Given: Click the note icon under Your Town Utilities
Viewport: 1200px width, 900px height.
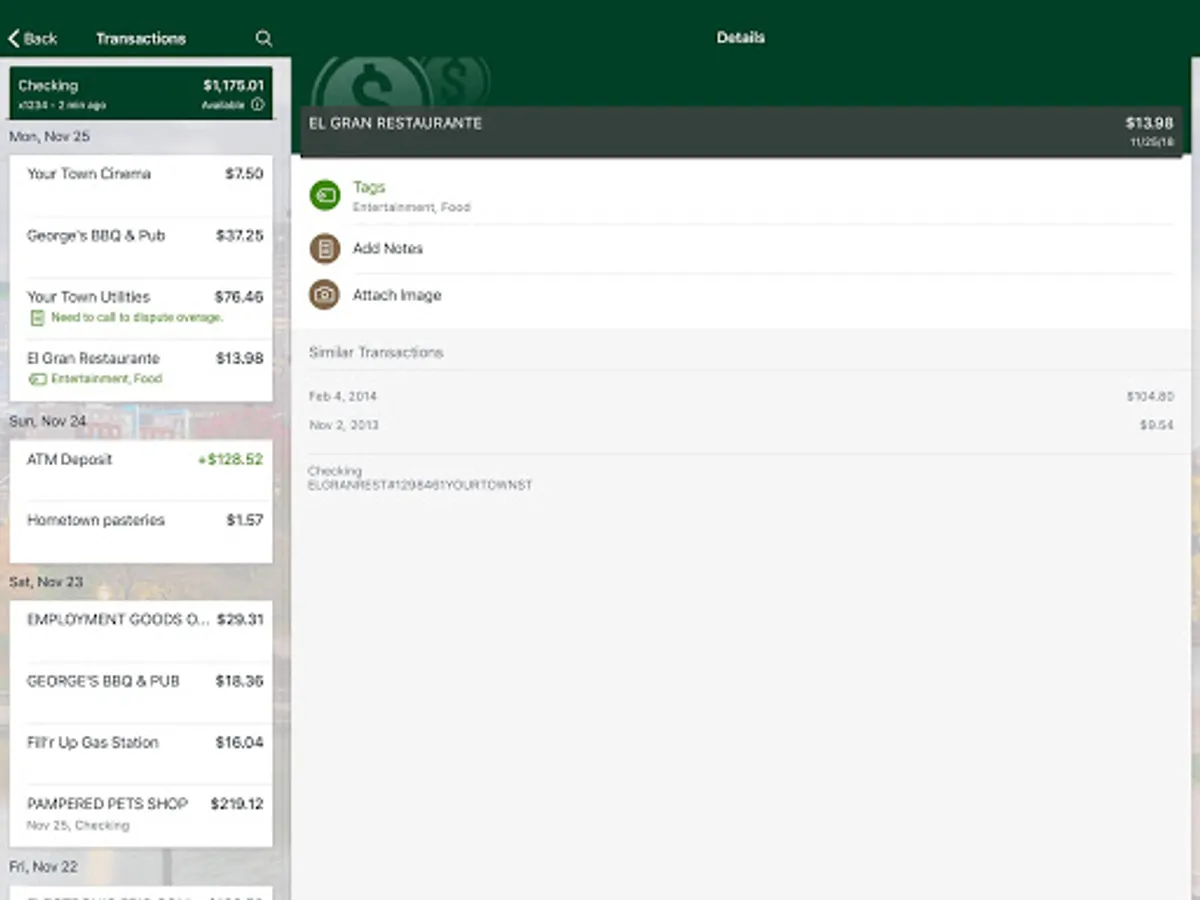Looking at the screenshot, I should 38,317.
